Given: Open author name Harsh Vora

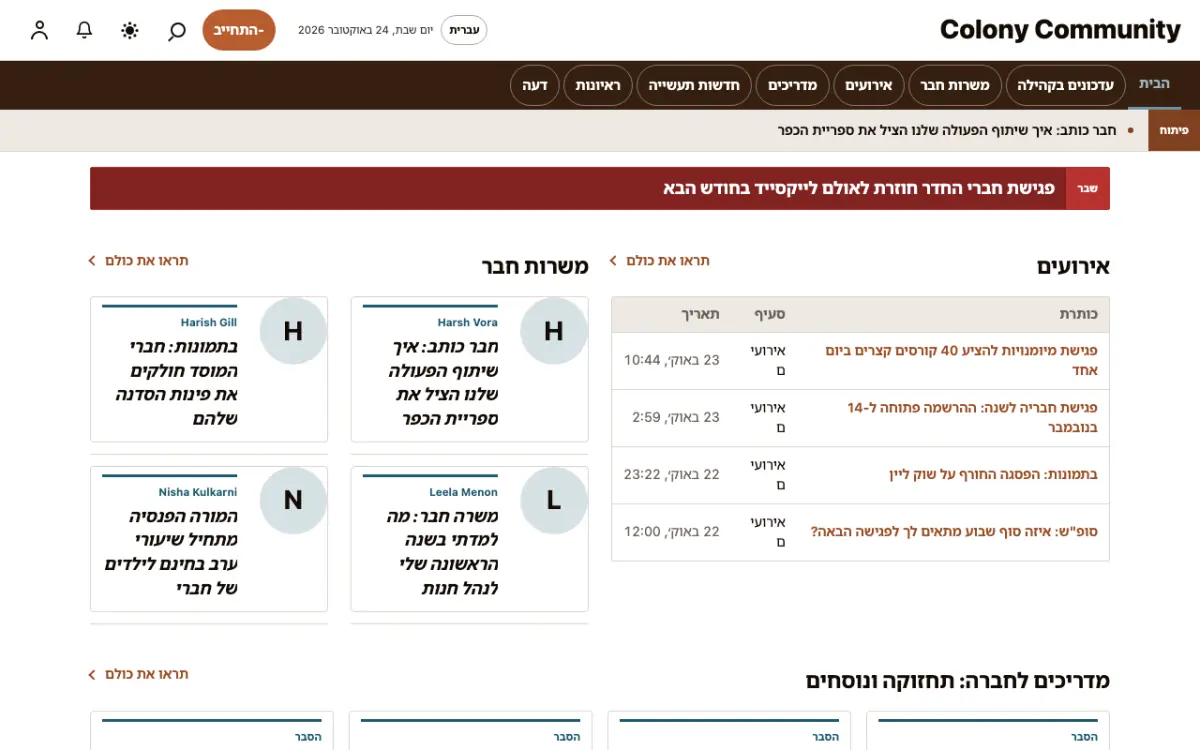Looking at the screenshot, I should tap(467, 322).
